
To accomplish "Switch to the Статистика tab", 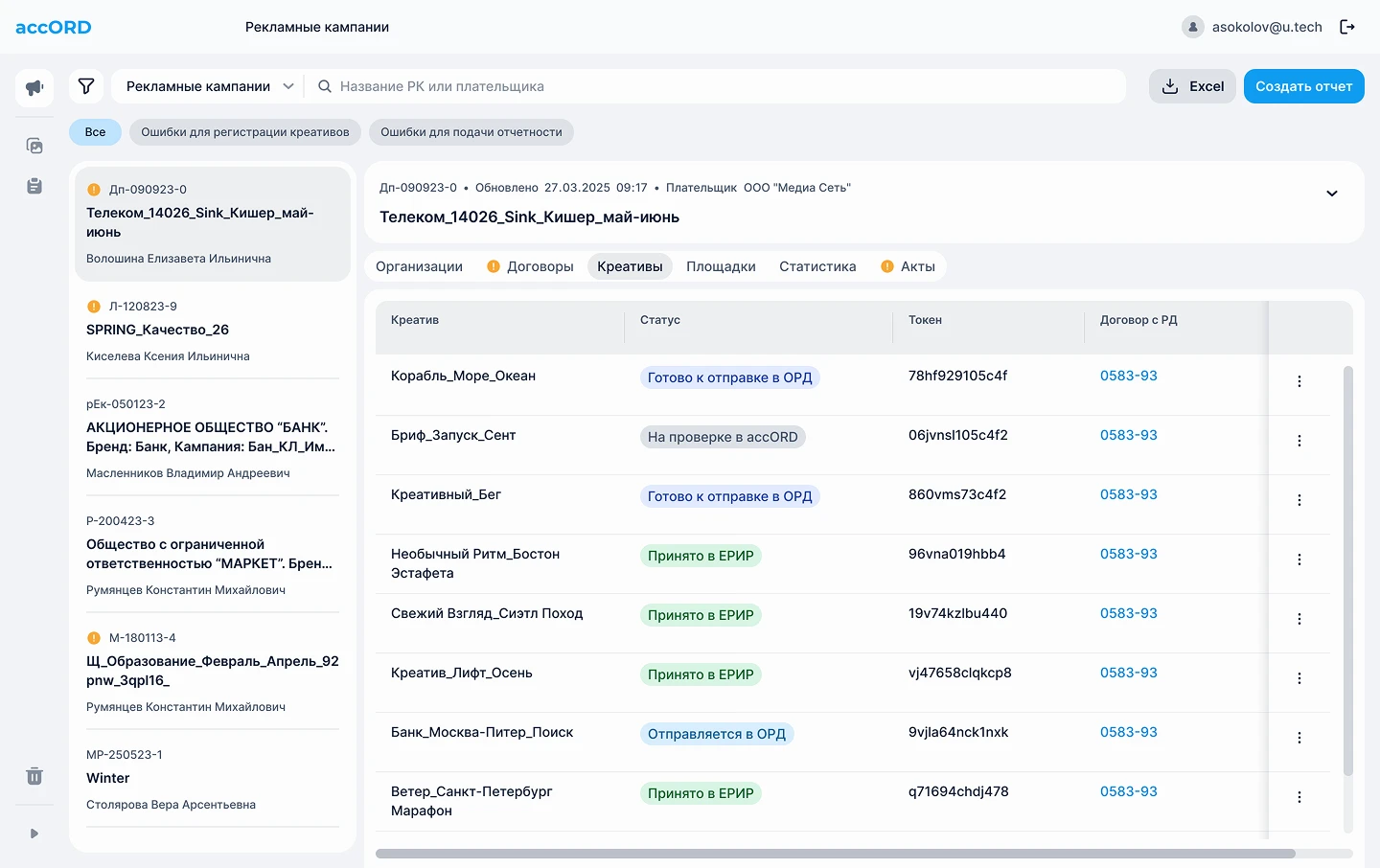I will (817, 266).
